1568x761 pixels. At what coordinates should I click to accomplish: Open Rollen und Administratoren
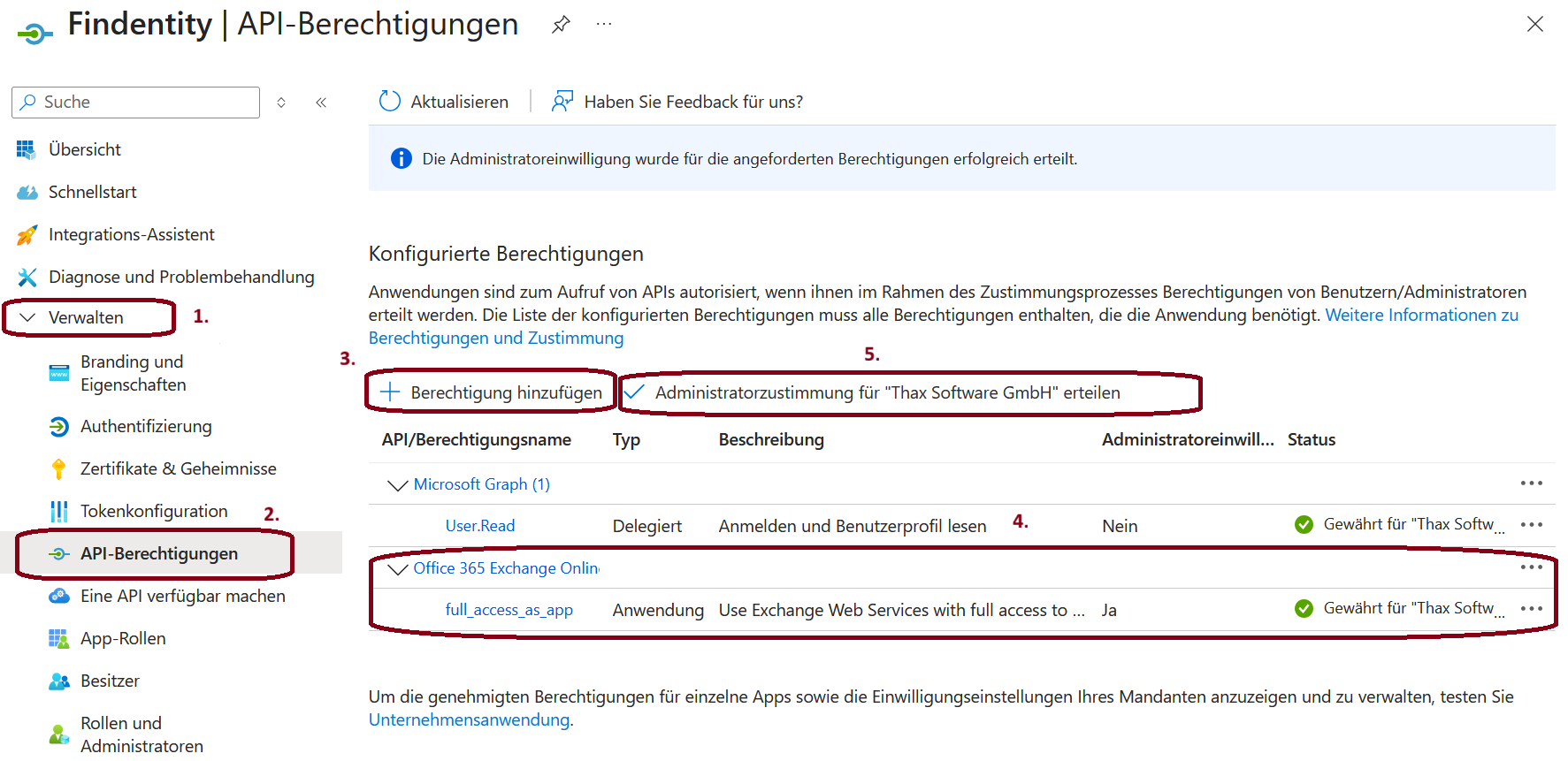coord(142,734)
